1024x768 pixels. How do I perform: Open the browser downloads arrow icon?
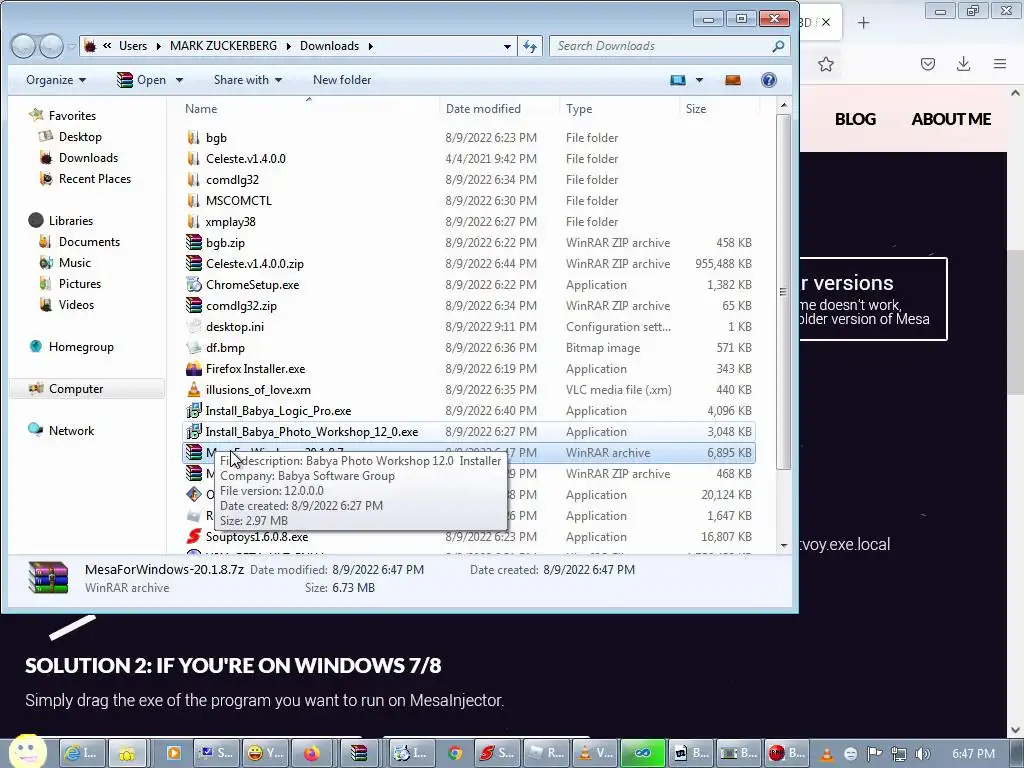963,64
